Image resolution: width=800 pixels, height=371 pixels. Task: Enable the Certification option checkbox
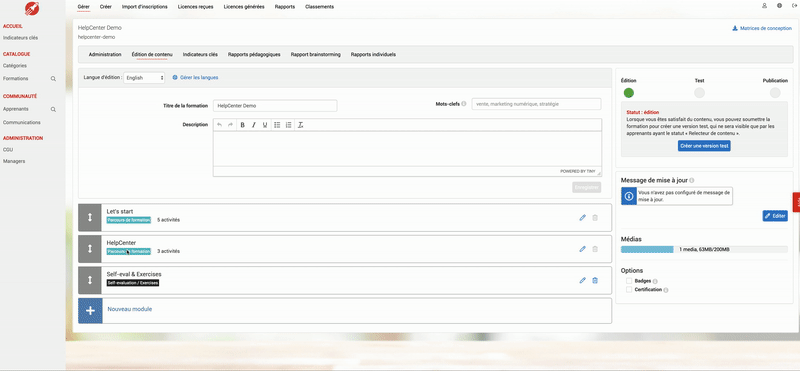(x=629, y=289)
